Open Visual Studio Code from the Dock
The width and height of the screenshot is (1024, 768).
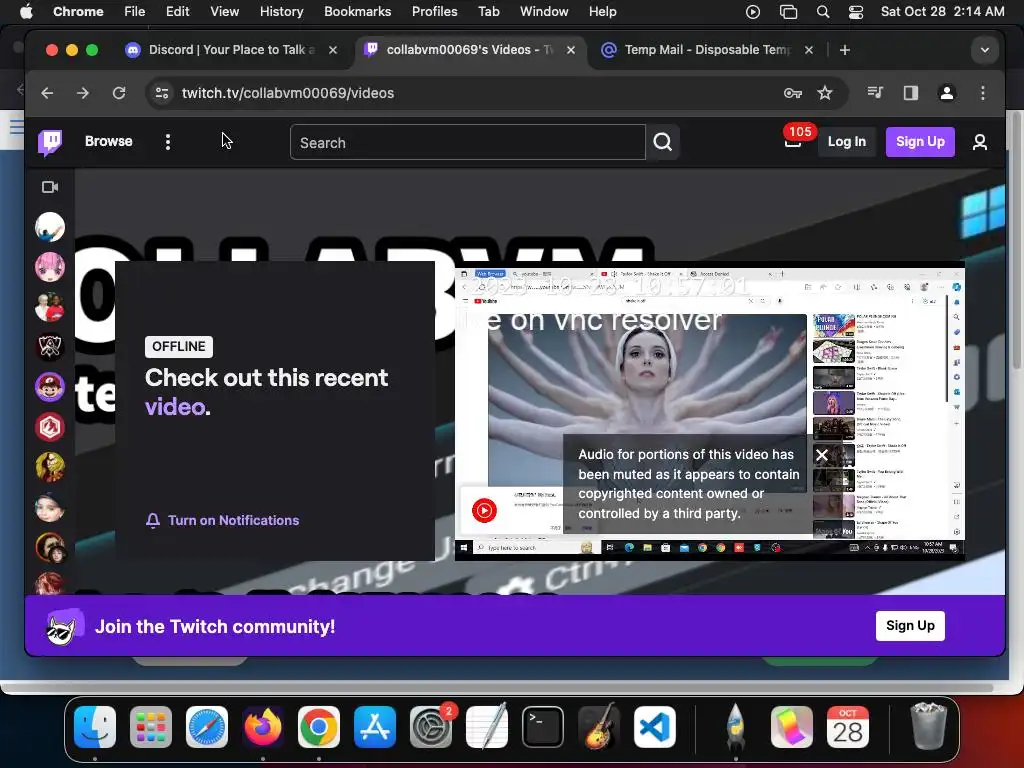pos(654,727)
